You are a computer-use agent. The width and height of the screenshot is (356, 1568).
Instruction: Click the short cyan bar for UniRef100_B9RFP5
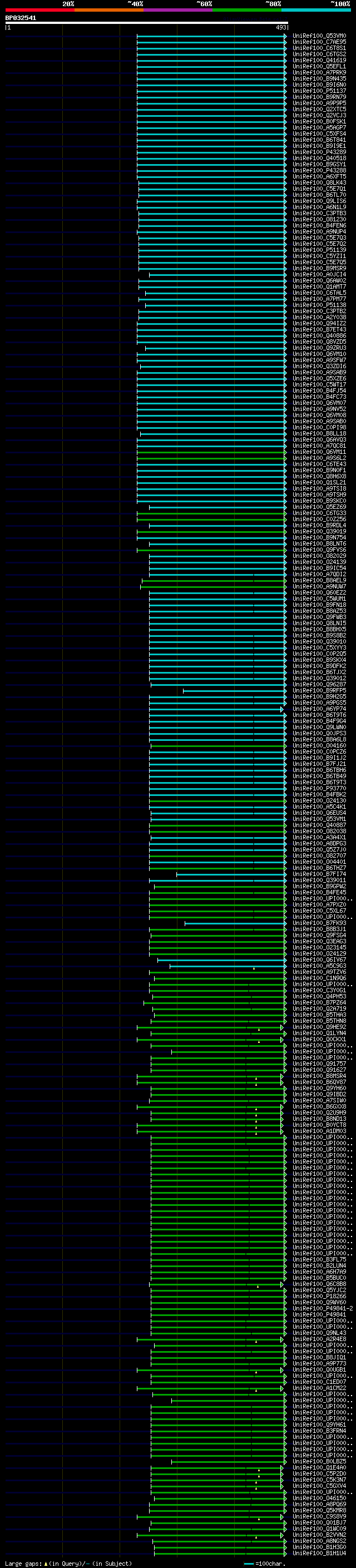(x=234, y=690)
